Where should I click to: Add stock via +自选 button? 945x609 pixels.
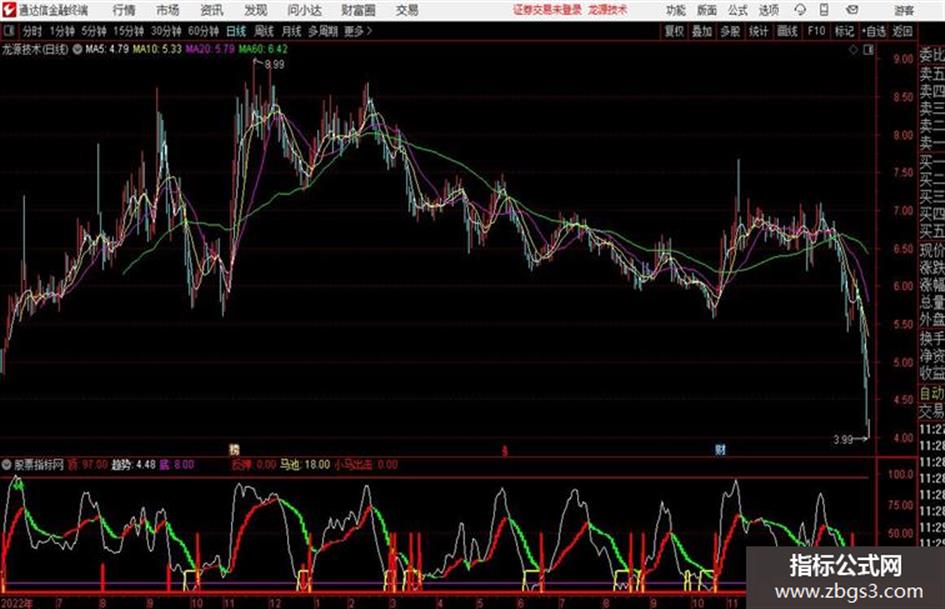tap(874, 31)
